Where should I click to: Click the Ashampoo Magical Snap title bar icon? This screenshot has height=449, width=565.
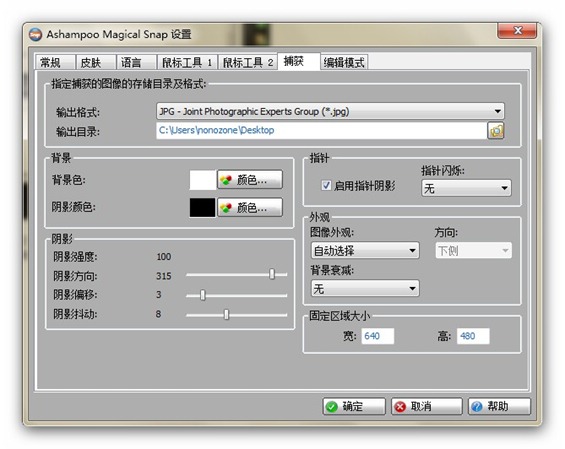[x=36, y=35]
